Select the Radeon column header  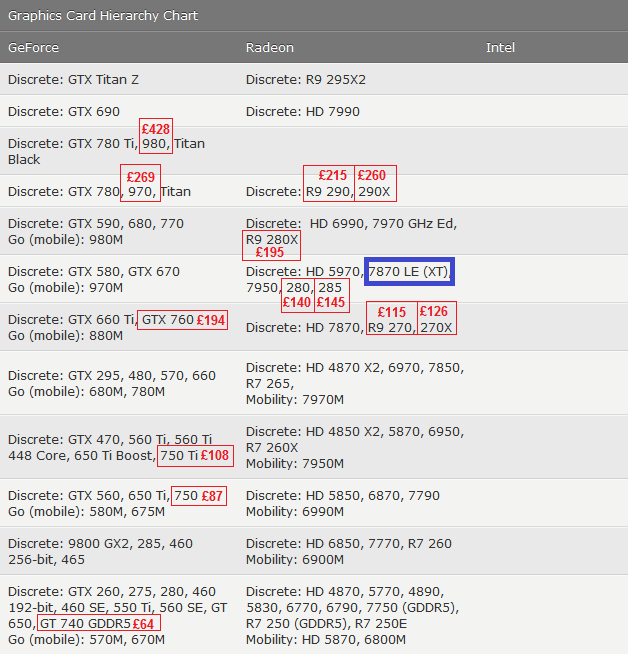(x=270, y=48)
